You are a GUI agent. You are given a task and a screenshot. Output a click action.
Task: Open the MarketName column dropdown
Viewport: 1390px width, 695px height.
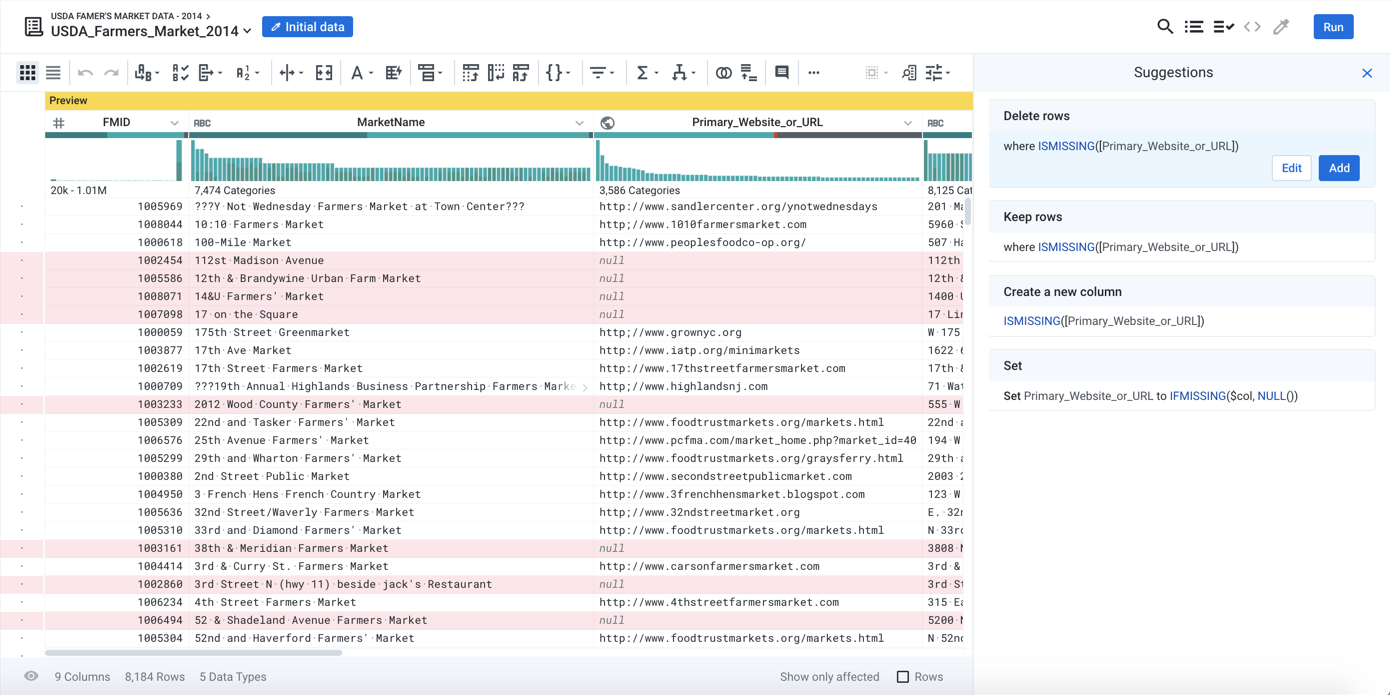tap(578, 122)
